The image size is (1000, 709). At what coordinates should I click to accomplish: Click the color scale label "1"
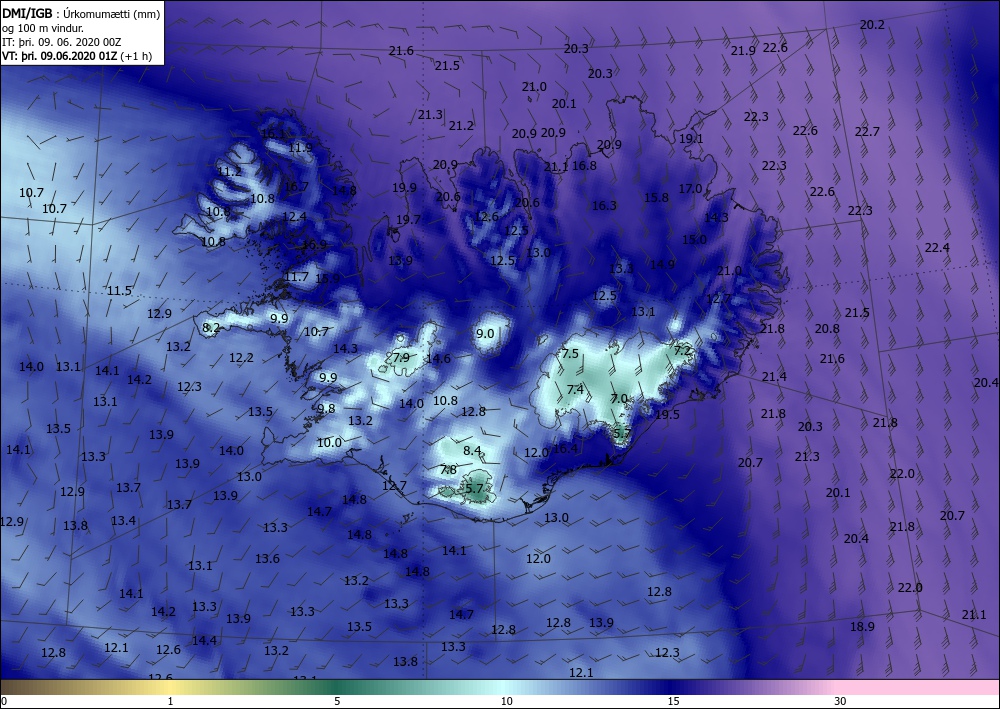pos(170,701)
